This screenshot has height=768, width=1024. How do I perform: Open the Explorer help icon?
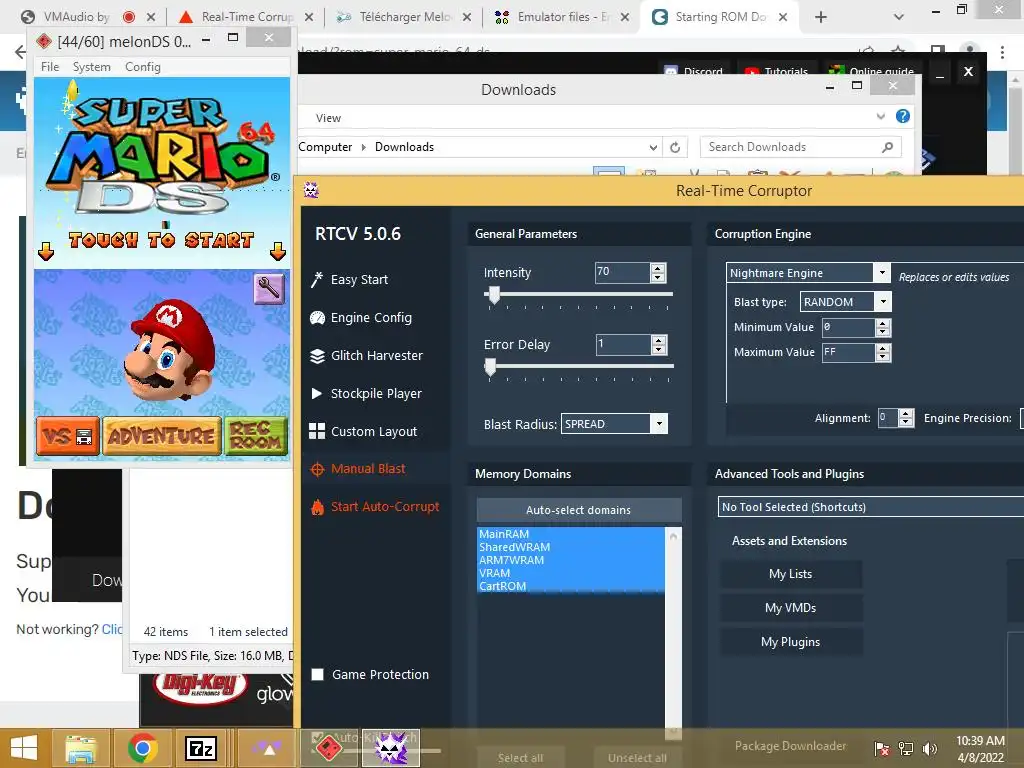(x=903, y=116)
